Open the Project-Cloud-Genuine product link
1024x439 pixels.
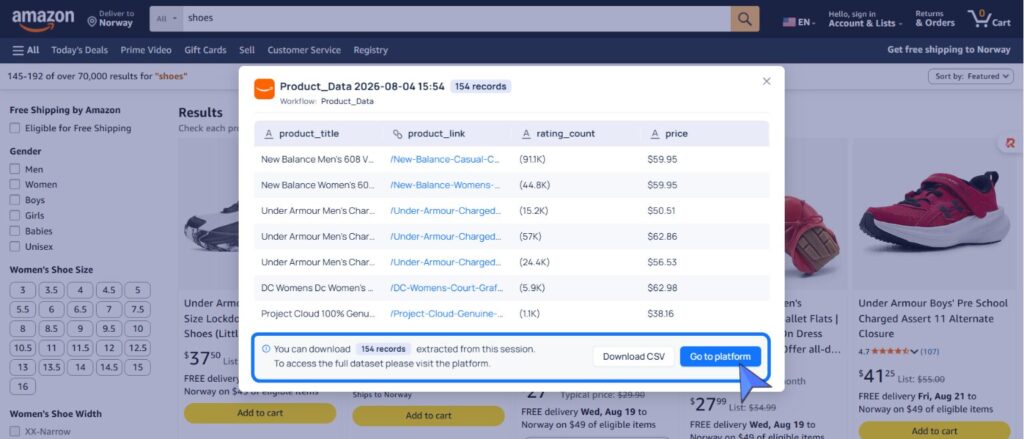pyautogui.click(x=447, y=314)
